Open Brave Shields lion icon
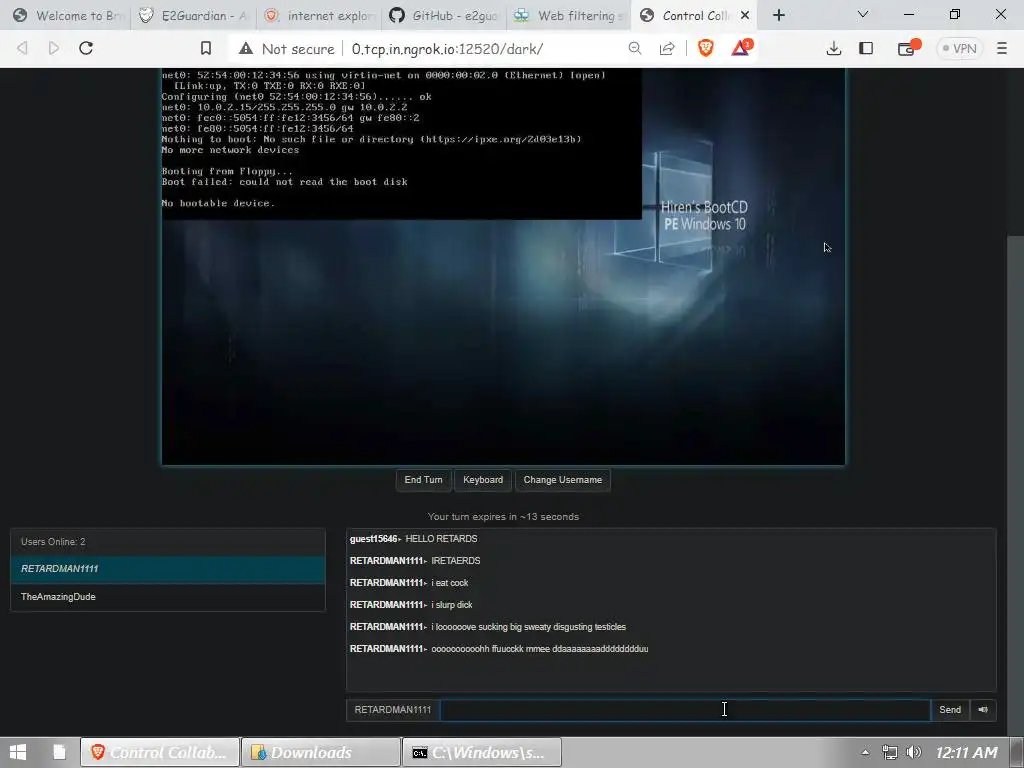 click(706, 48)
